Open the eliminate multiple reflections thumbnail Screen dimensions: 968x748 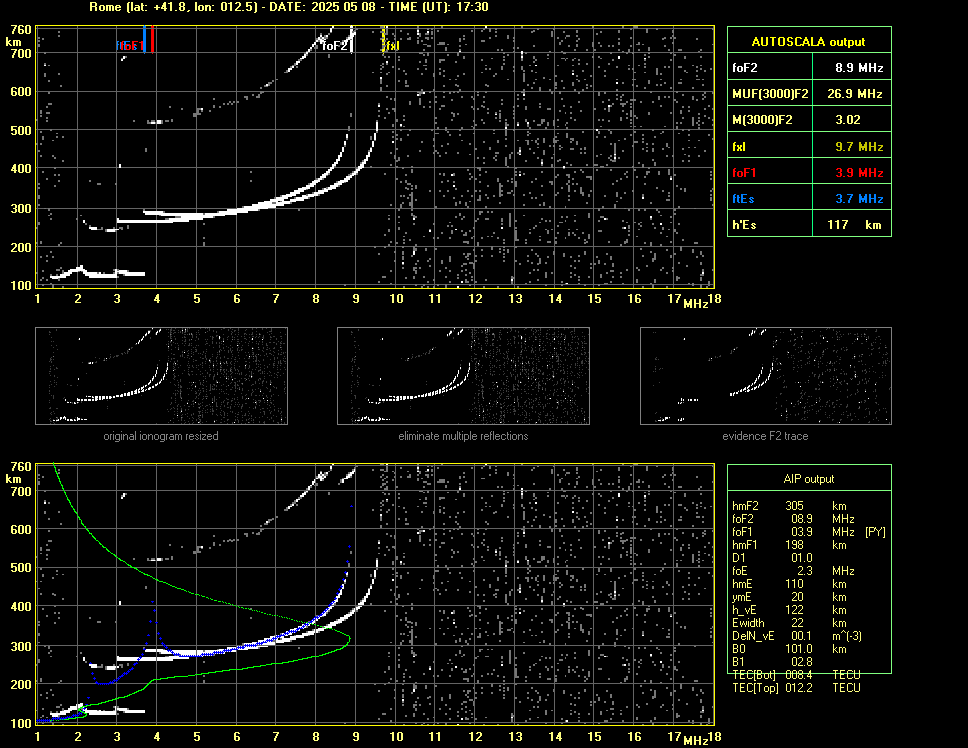(x=463, y=376)
